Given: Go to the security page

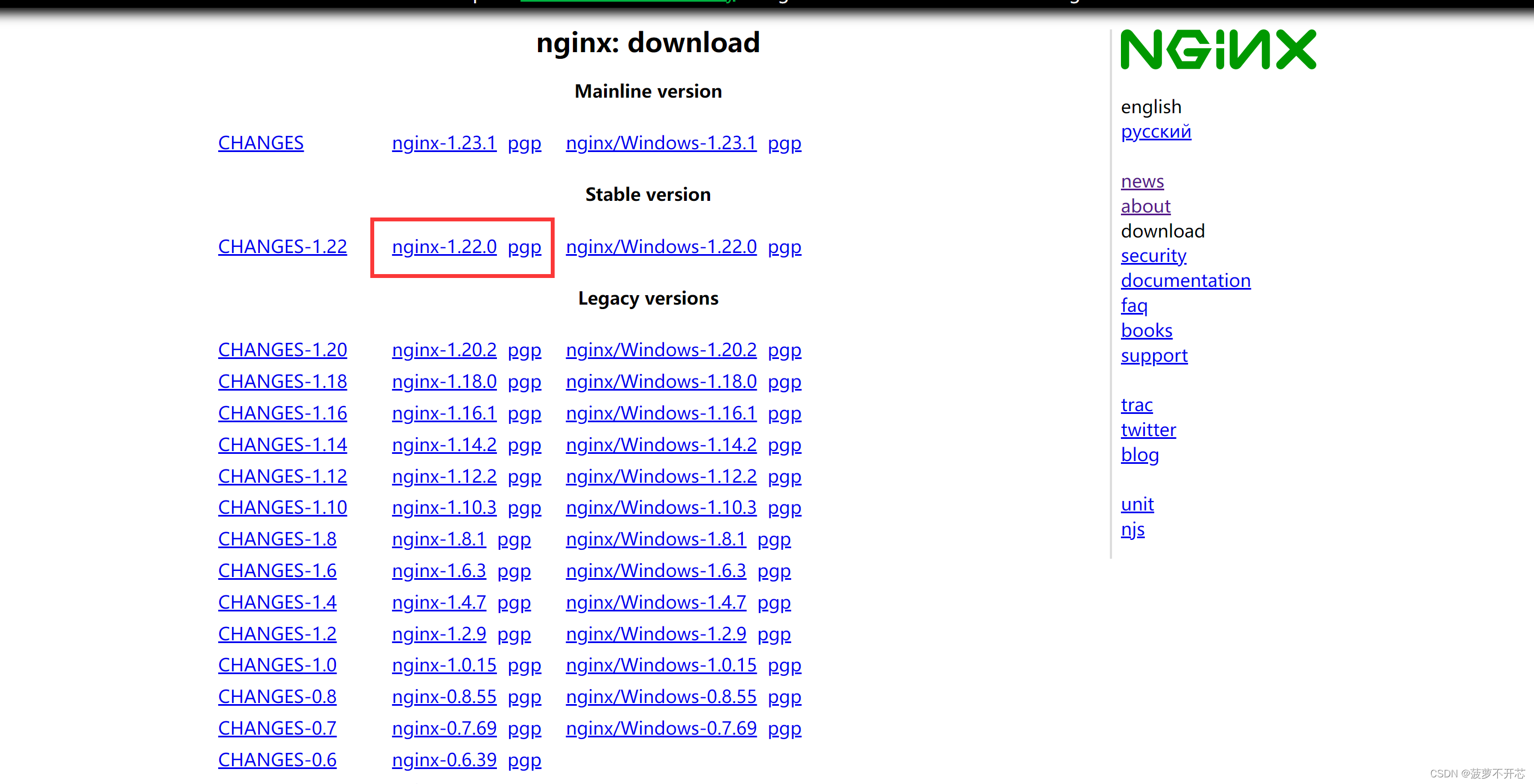Looking at the screenshot, I should coord(1154,256).
